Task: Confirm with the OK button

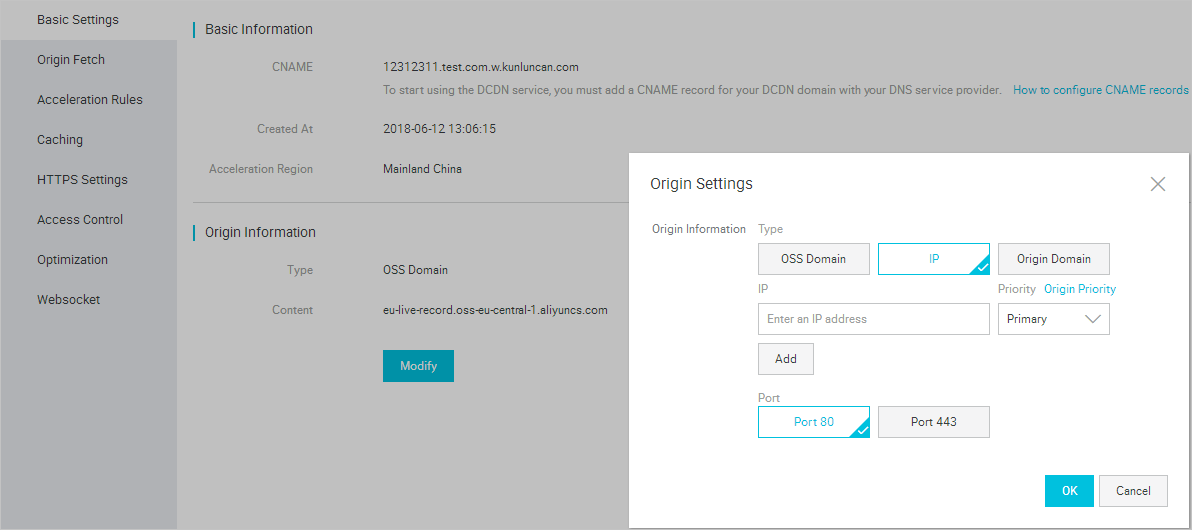Action: (1069, 491)
